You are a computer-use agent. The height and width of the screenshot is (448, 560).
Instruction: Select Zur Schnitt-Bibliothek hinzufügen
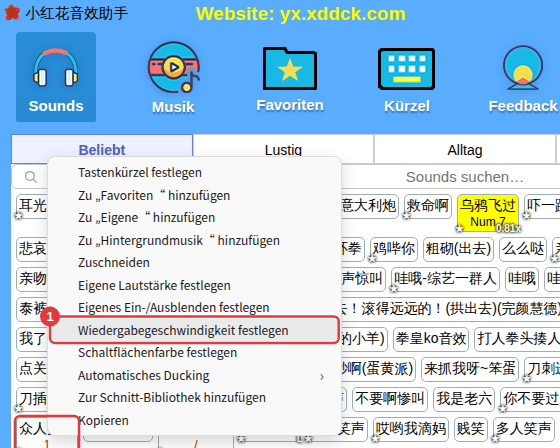[194, 398]
